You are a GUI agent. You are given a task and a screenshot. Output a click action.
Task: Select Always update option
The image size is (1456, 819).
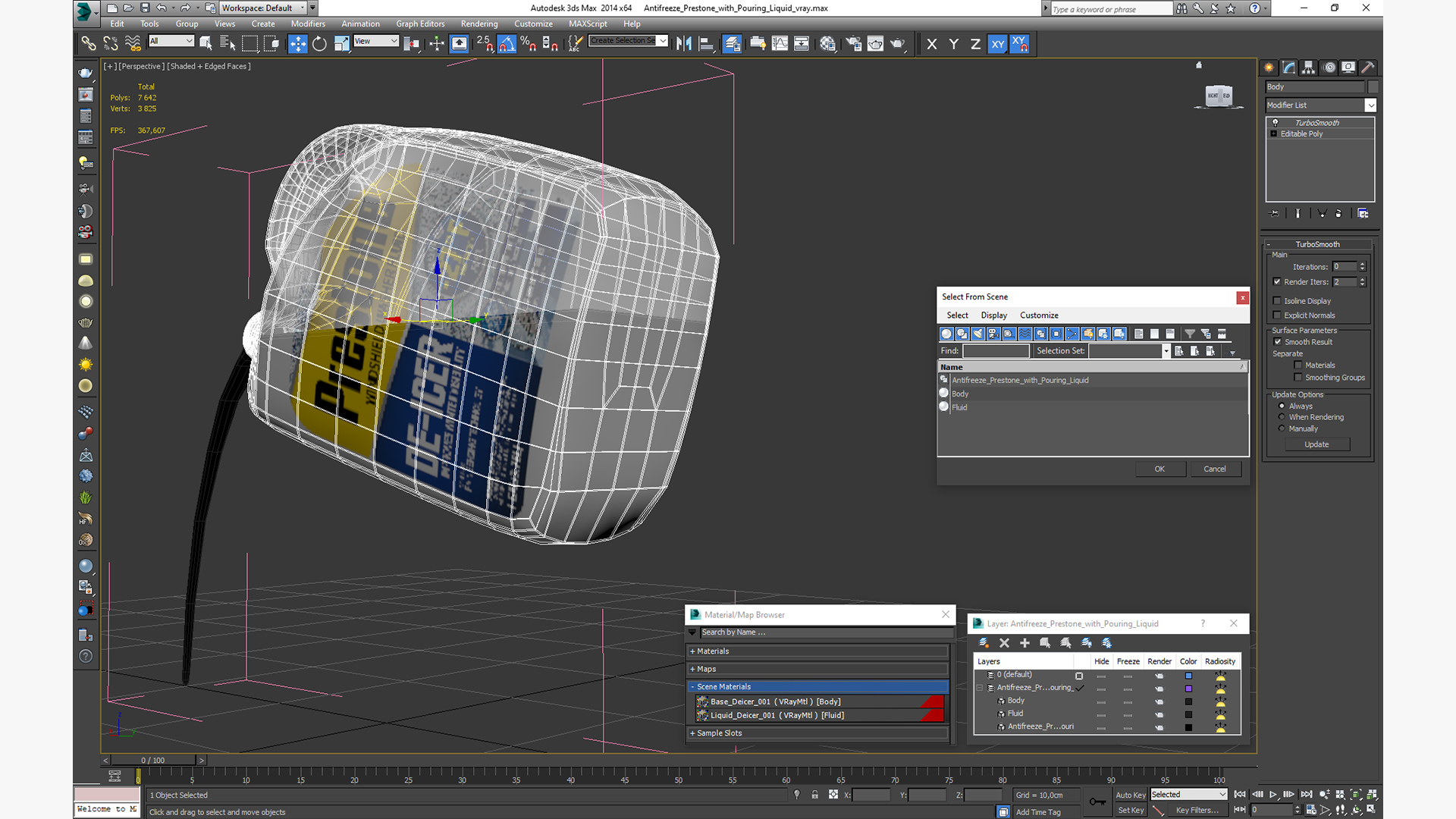click(x=1282, y=406)
